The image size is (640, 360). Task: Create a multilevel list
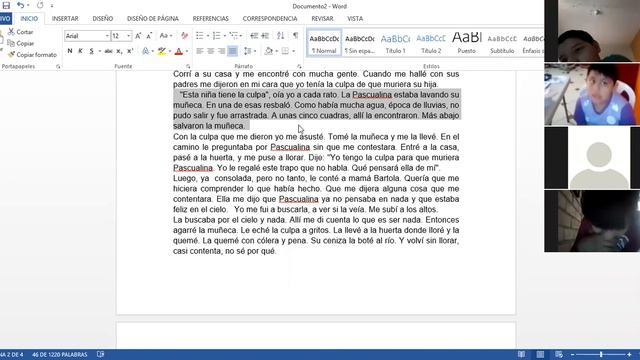coord(233,36)
